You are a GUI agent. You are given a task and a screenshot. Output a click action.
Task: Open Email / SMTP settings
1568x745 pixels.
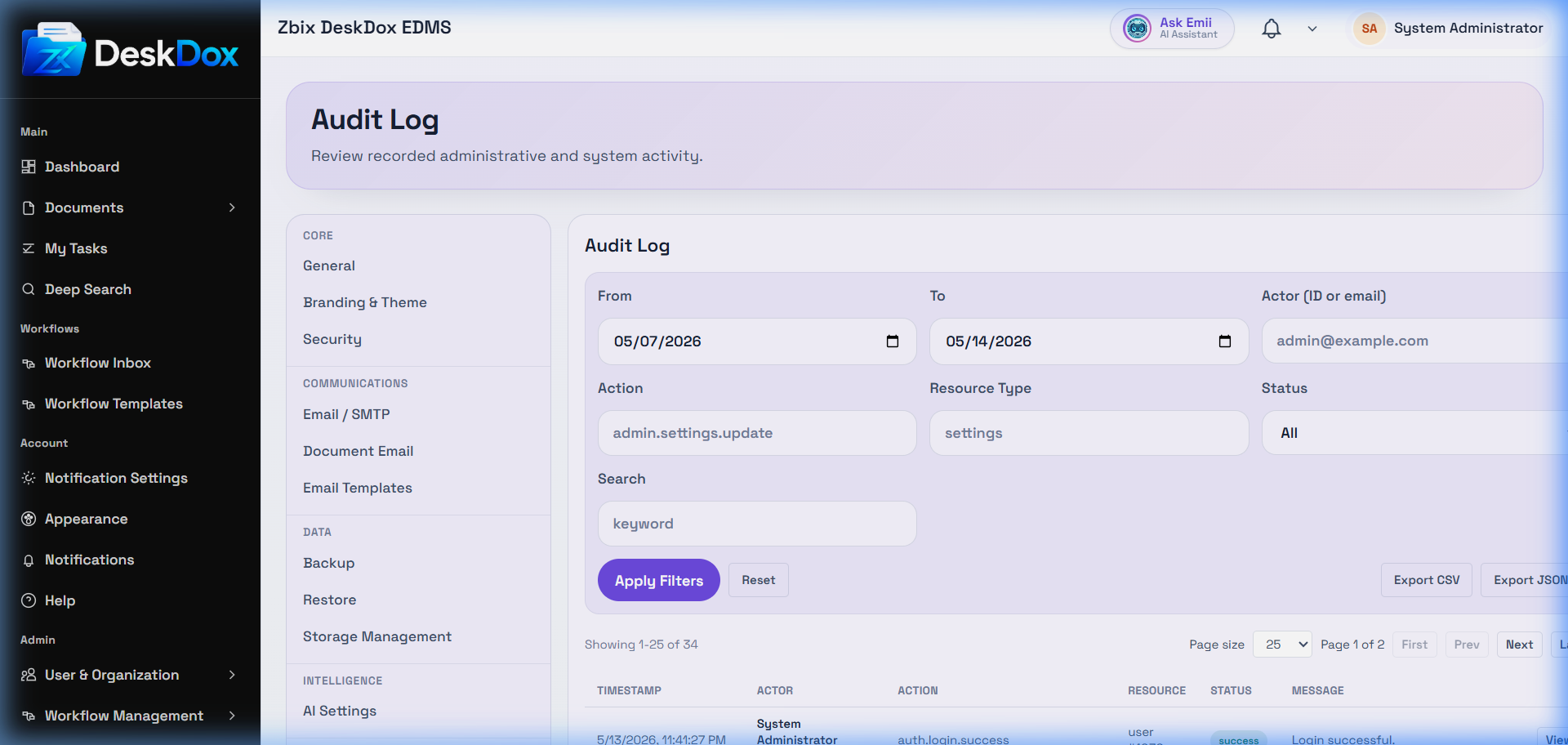pyautogui.click(x=346, y=414)
